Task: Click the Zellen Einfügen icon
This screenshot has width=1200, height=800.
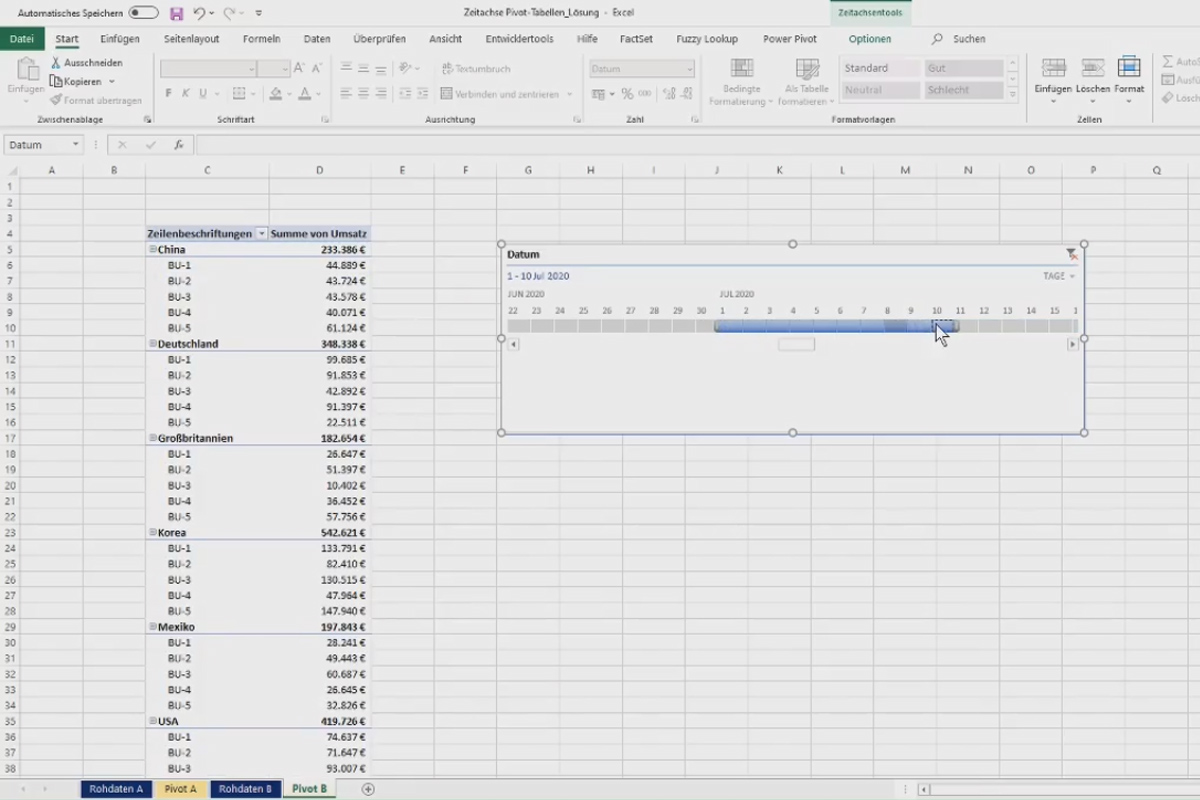Action: [1053, 68]
